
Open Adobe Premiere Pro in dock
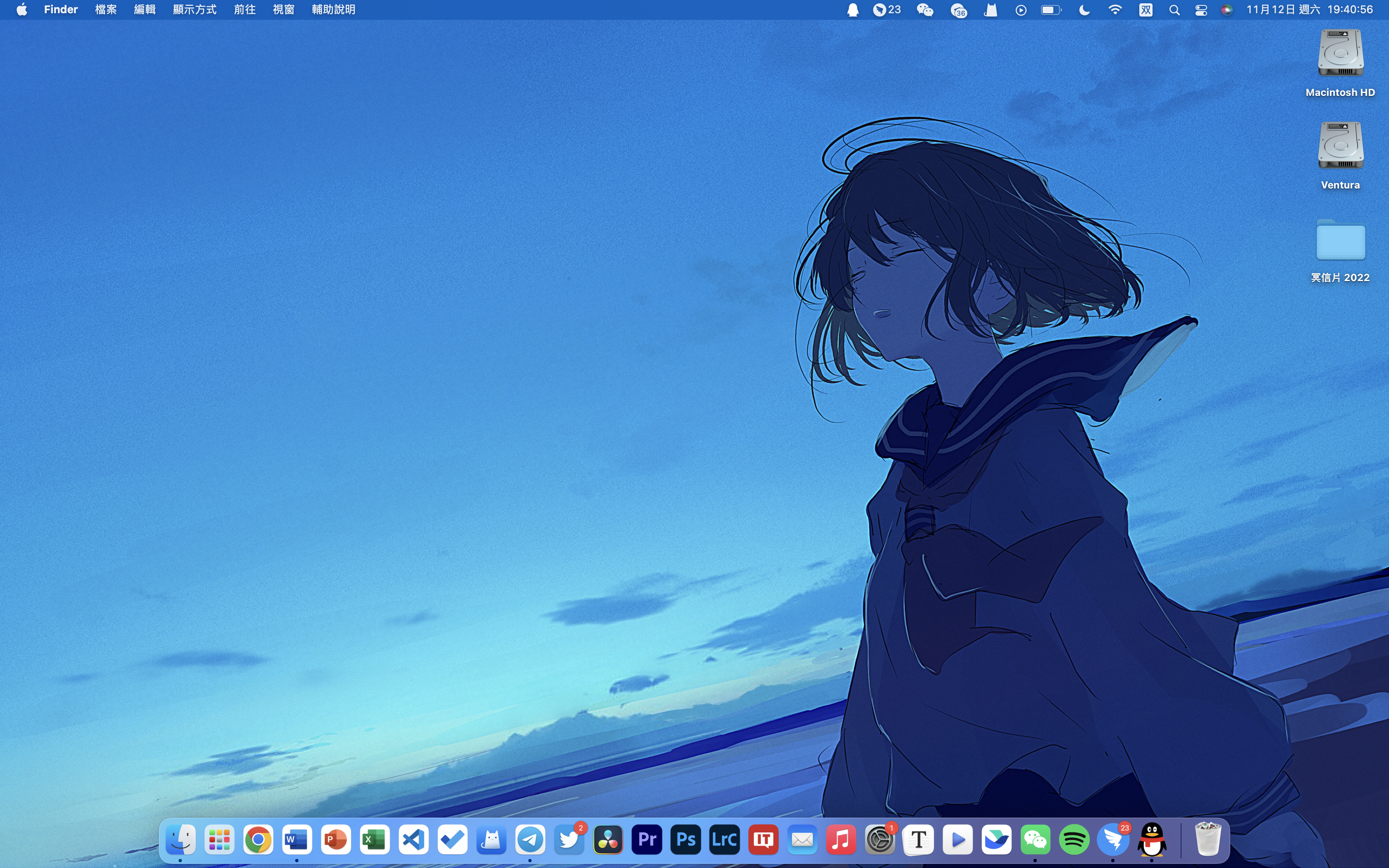point(647,840)
